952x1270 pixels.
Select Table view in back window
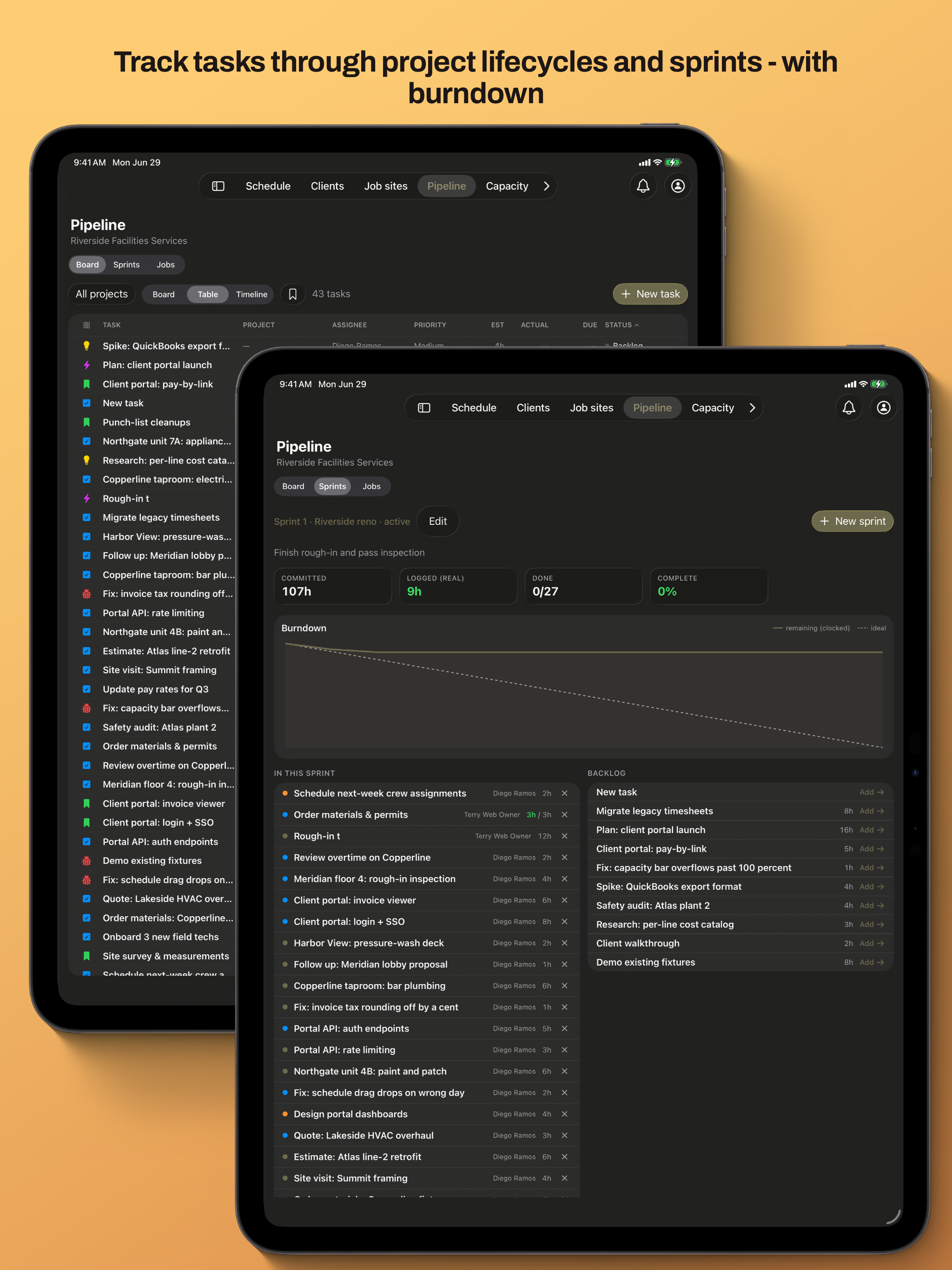[x=208, y=294]
